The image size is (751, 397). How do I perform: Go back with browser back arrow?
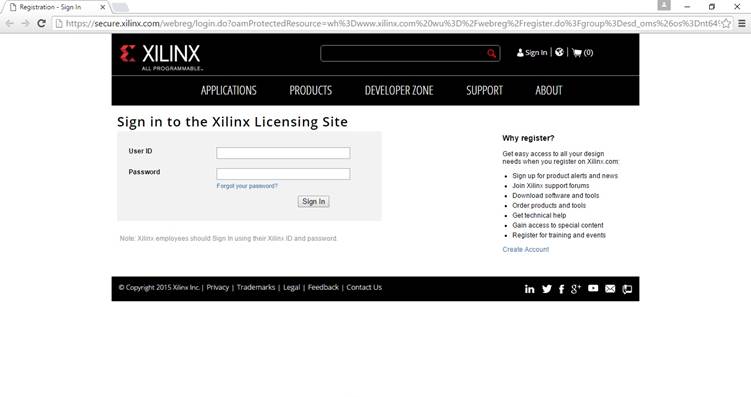click(10, 23)
